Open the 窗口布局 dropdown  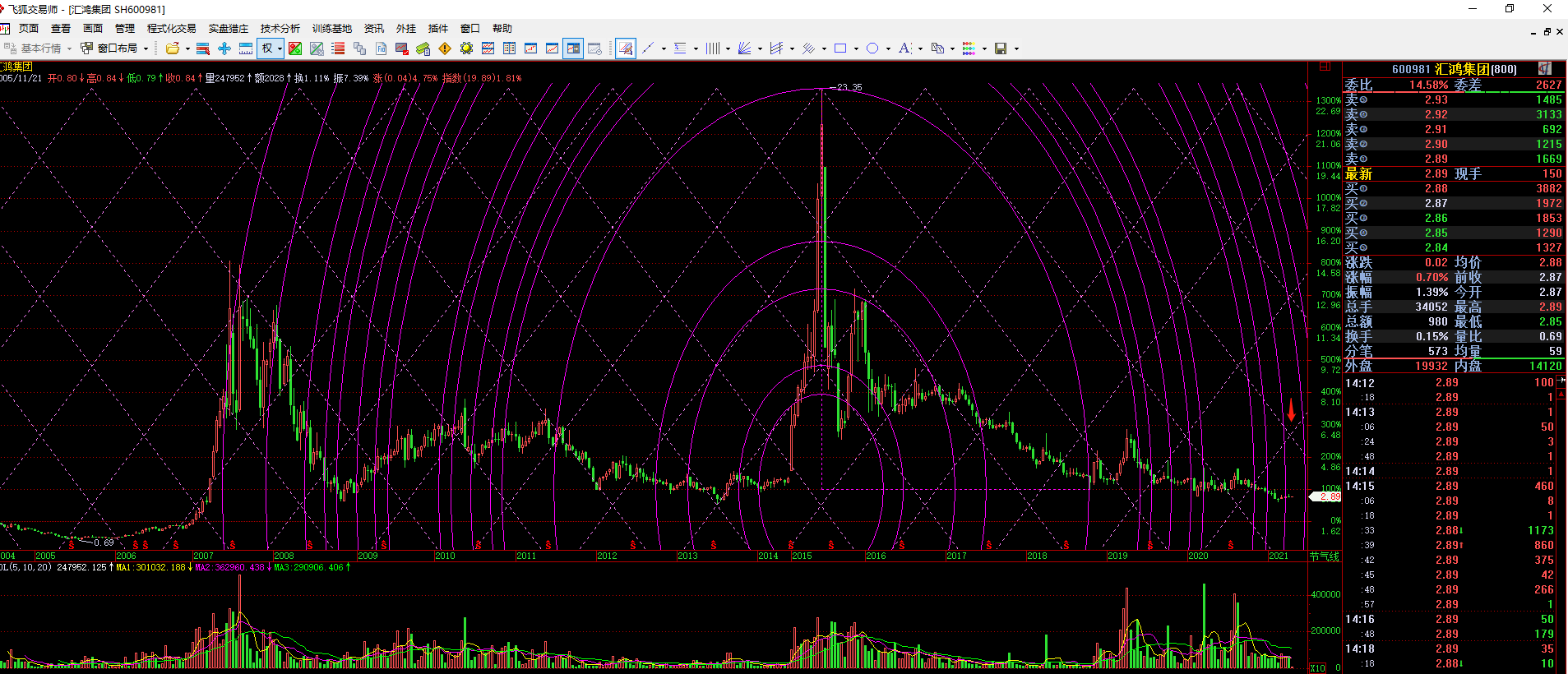point(115,48)
